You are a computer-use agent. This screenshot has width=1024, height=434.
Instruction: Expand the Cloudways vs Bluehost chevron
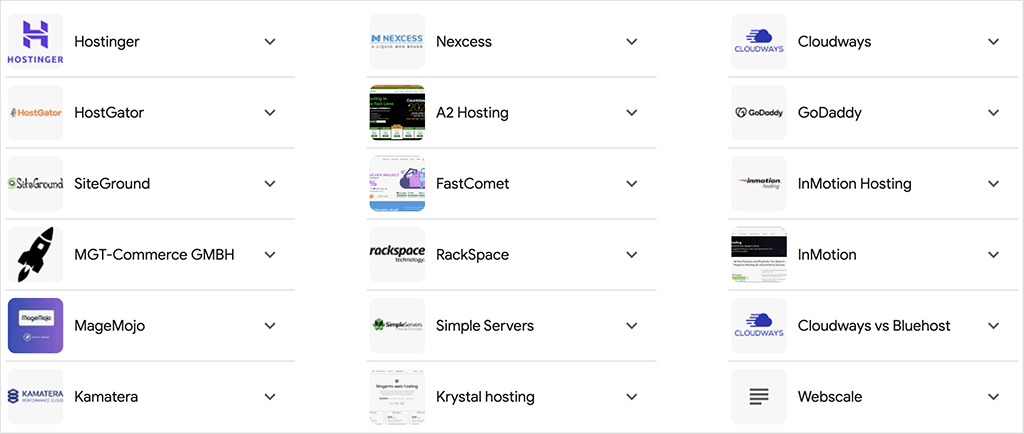[993, 326]
